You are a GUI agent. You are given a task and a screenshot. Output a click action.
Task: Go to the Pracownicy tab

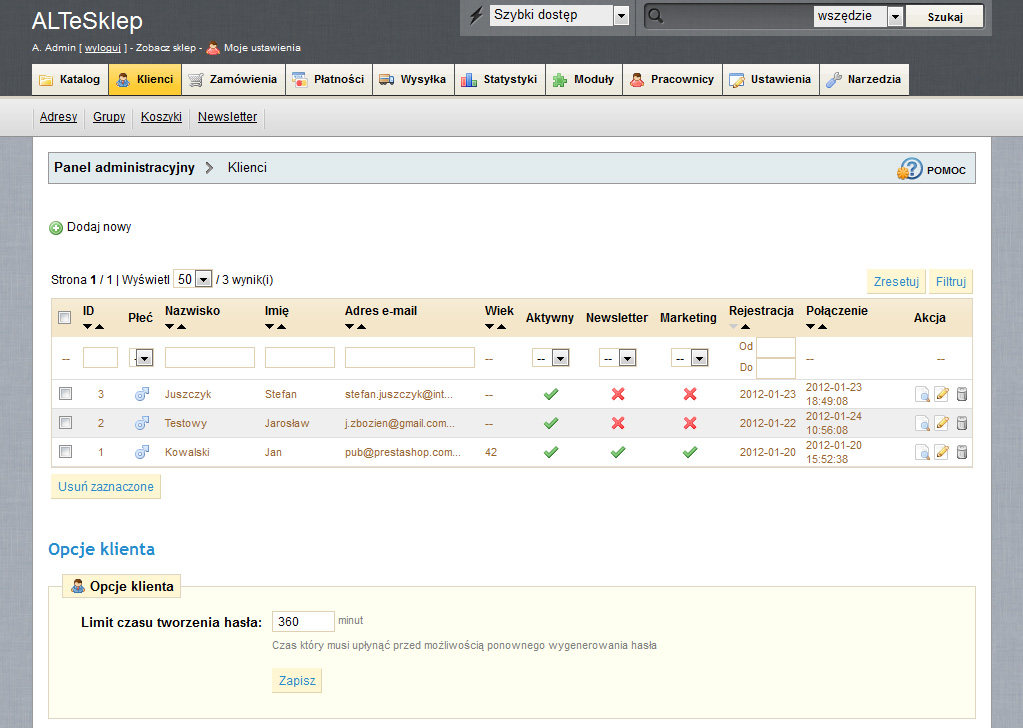point(673,80)
